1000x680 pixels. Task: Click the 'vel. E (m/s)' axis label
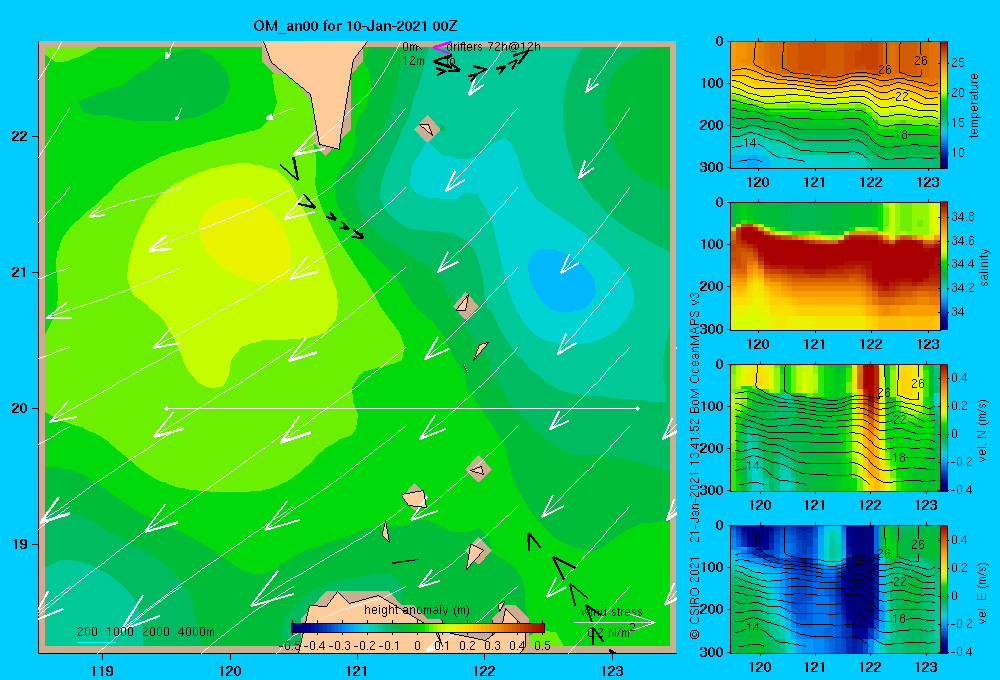(x=983, y=592)
